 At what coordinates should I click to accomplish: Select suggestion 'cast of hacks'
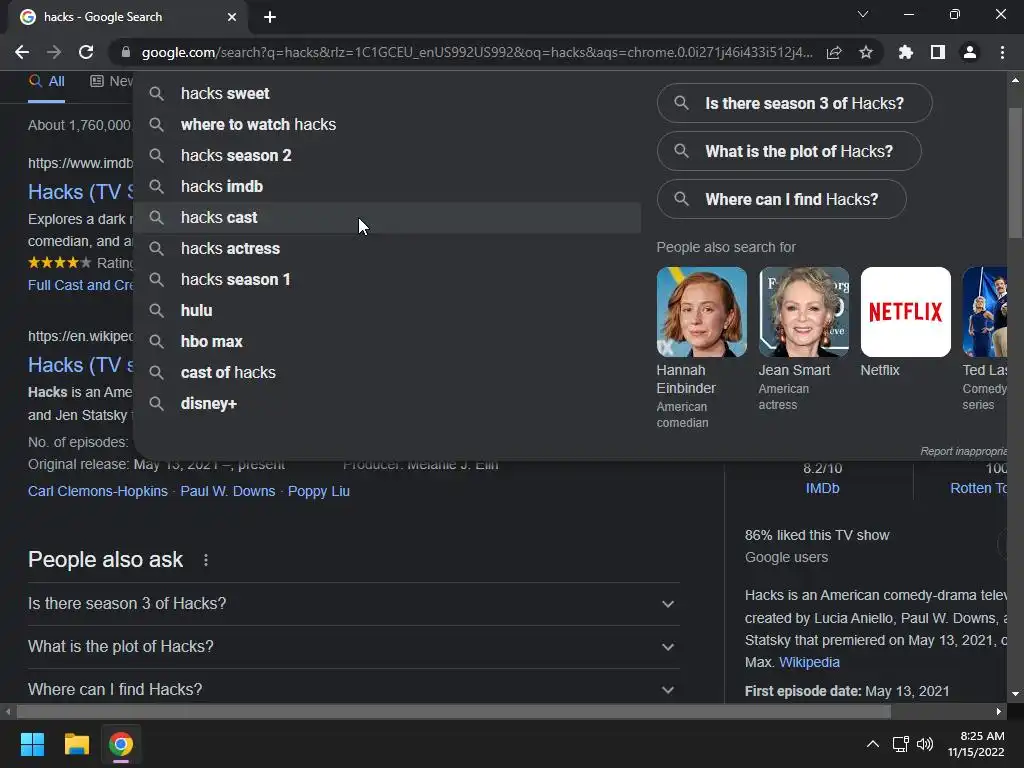pyautogui.click(x=387, y=373)
